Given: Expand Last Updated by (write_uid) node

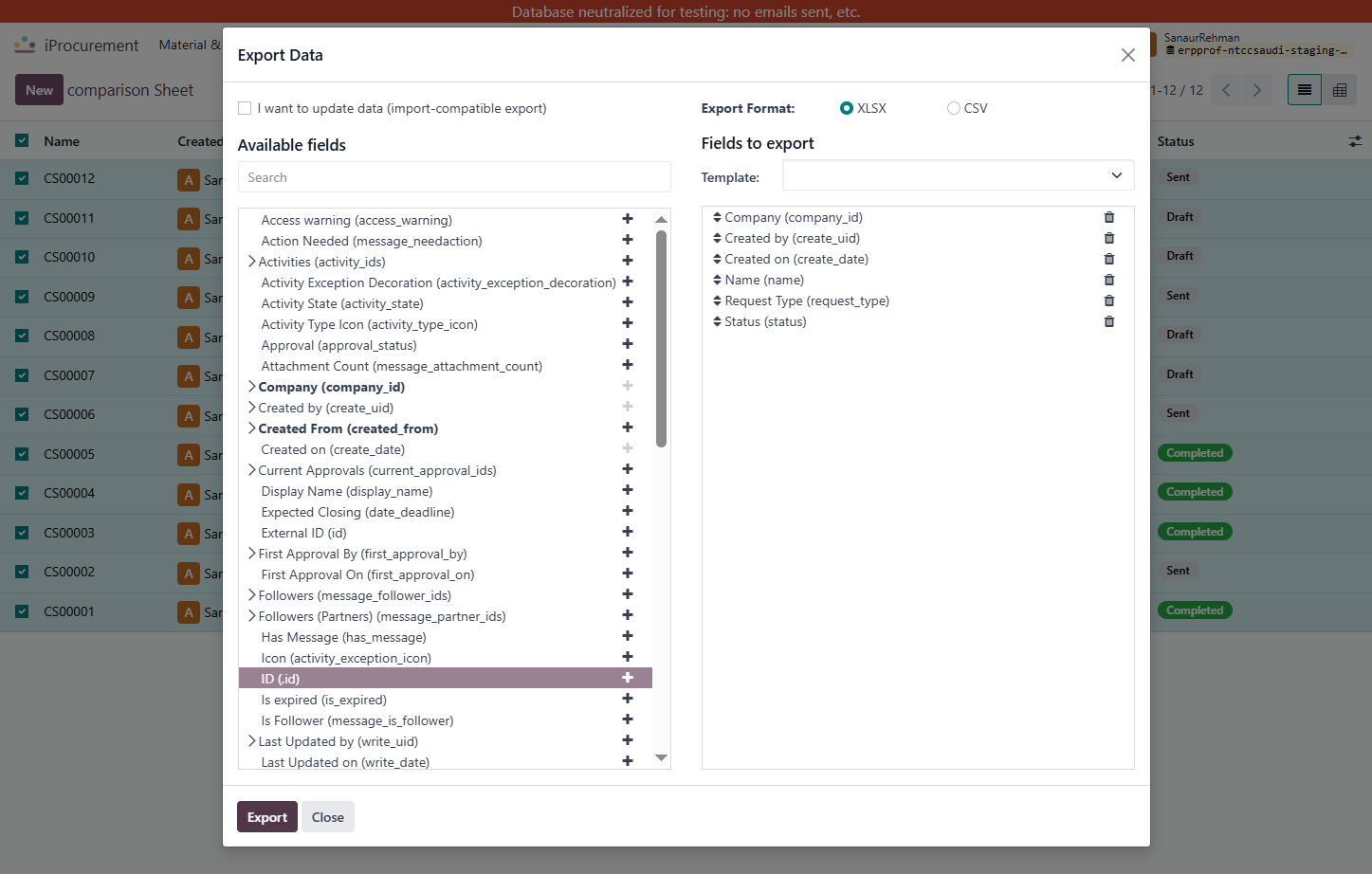Looking at the screenshot, I should pyautogui.click(x=251, y=741).
